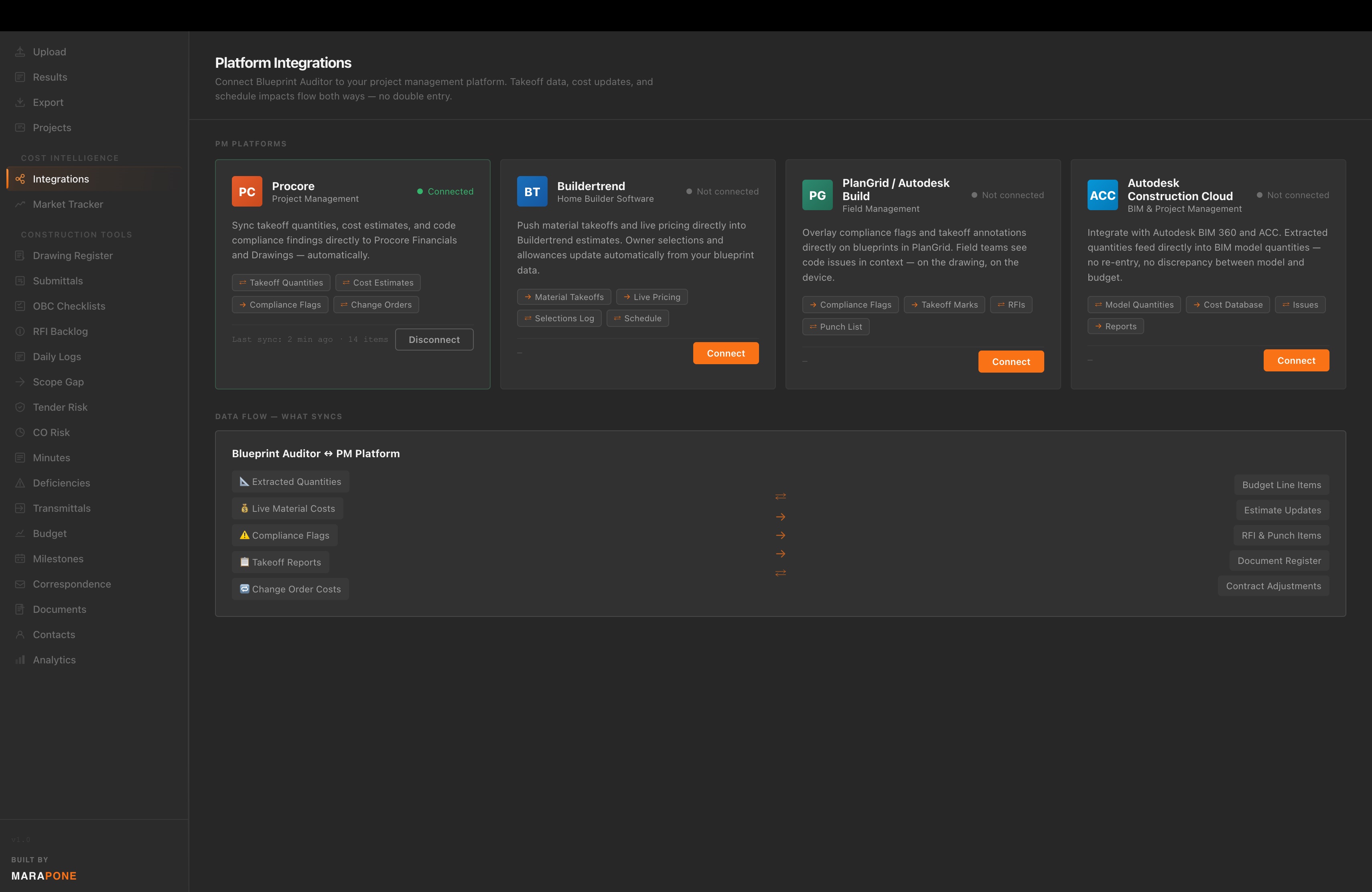Click the Document Register chip

(1279, 561)
